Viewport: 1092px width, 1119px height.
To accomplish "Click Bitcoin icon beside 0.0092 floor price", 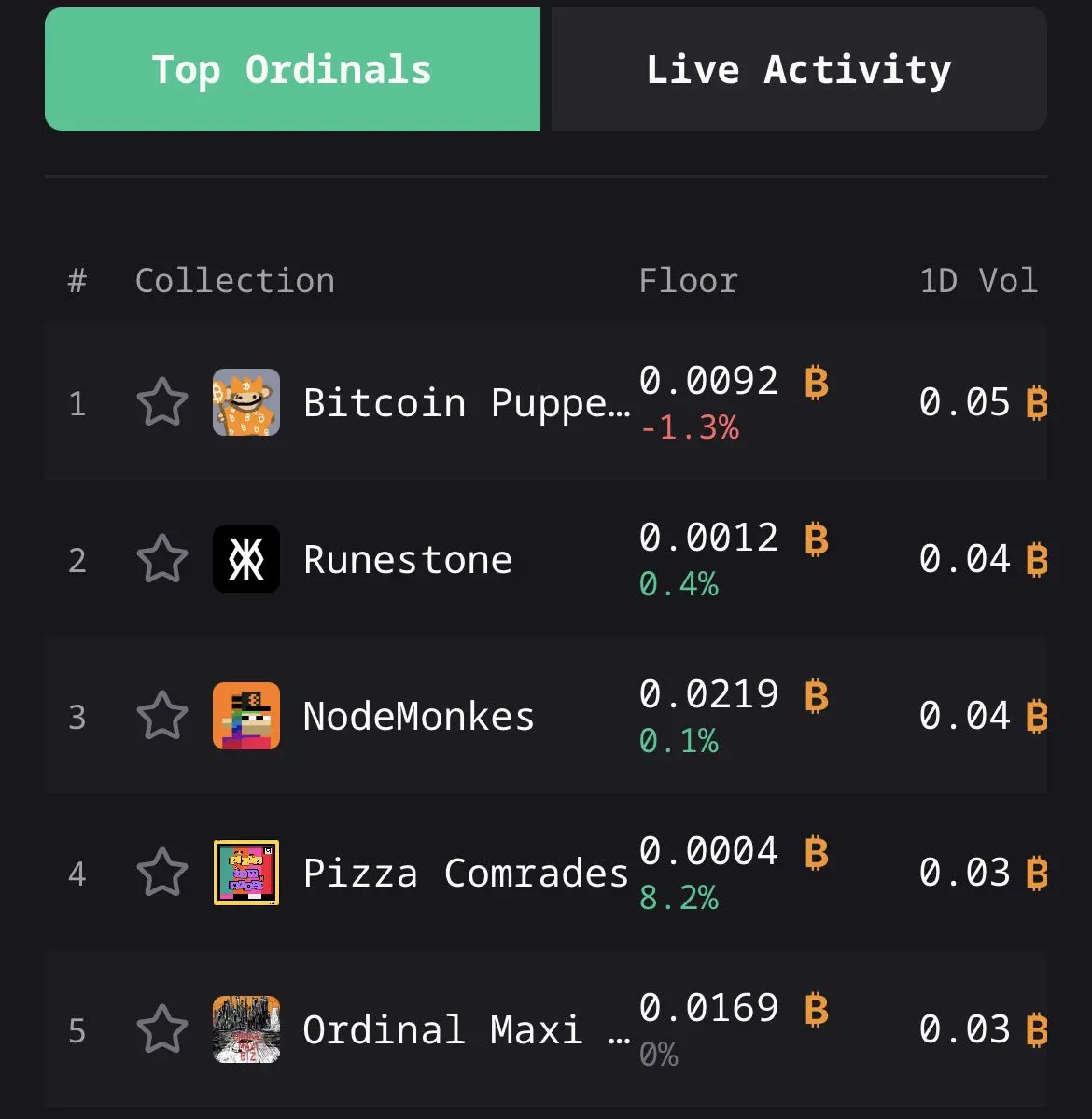I will pyautogui.click(x=817, y=382).
